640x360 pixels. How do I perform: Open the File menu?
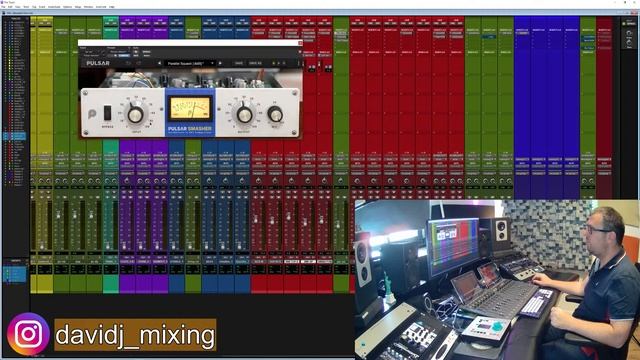3,7
